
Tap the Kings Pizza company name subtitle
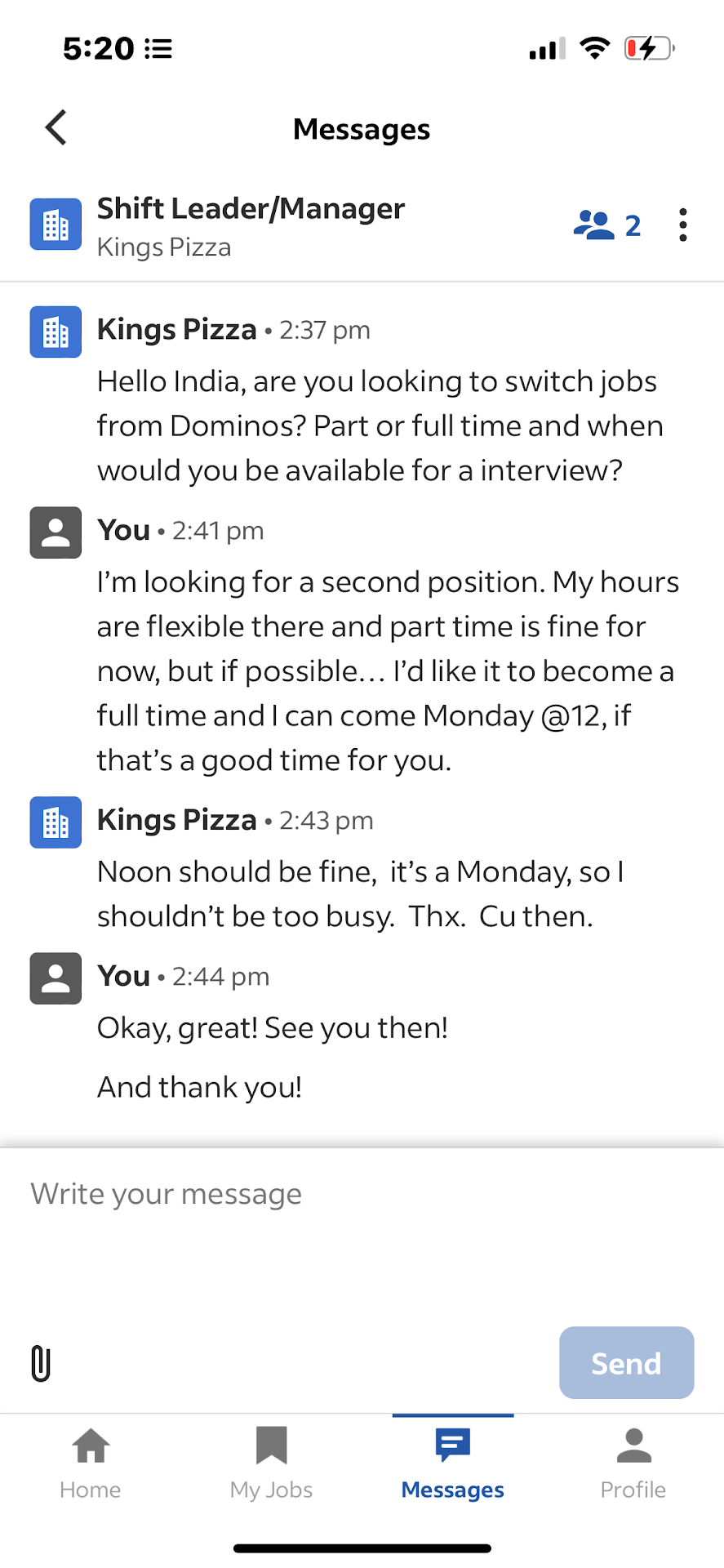tap(164, 247)
